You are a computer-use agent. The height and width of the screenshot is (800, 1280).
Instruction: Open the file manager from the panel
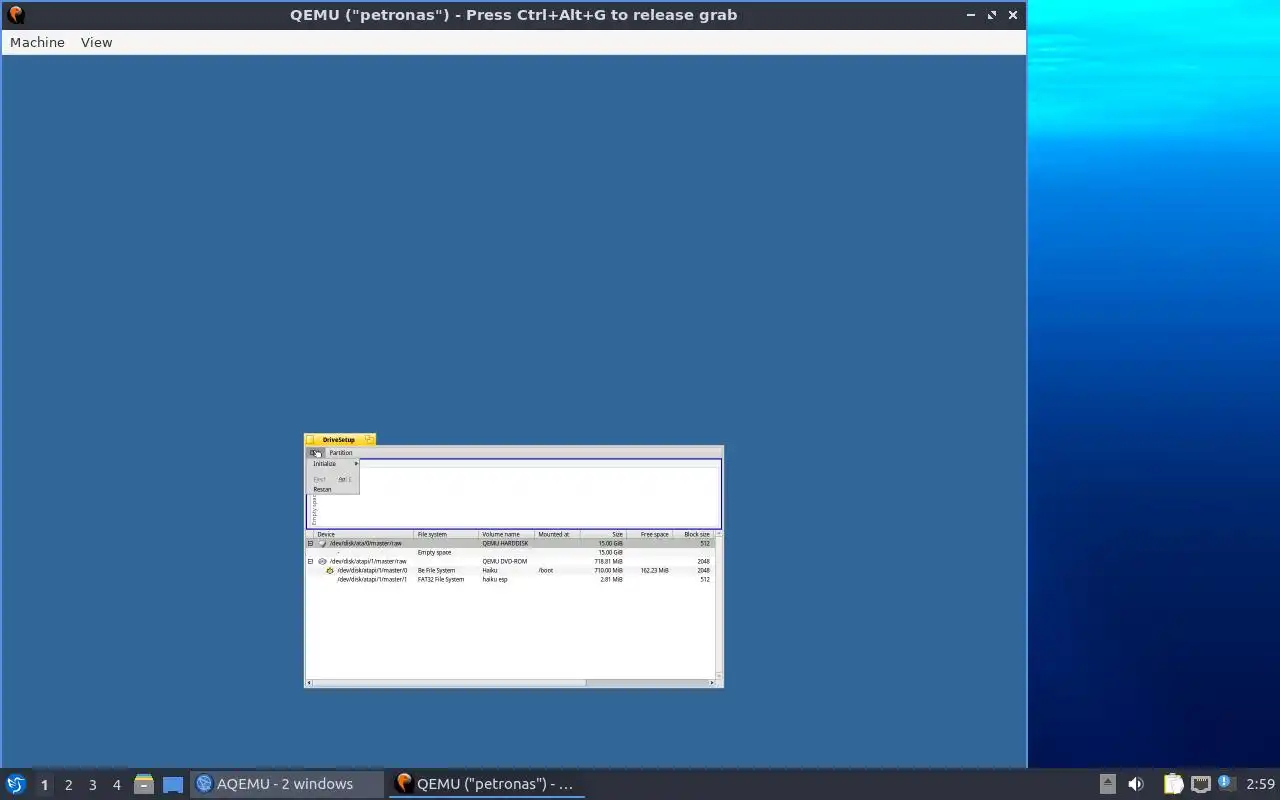(143, 784)
